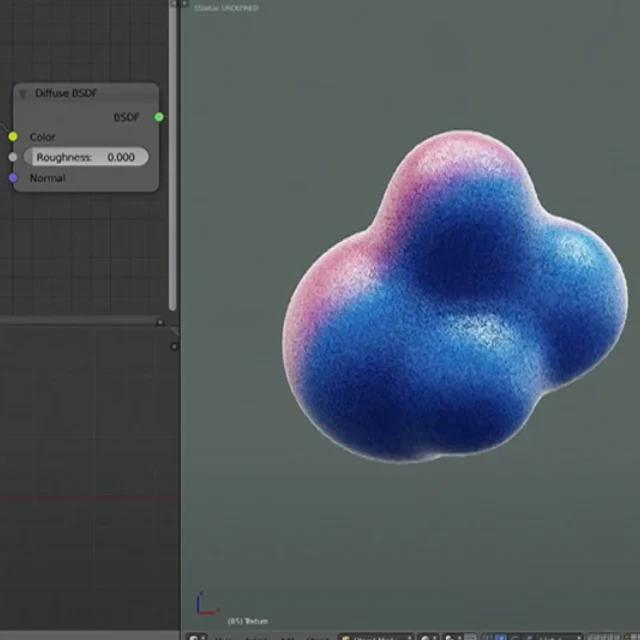
Task: Click the object name label below the axis gizmo
Action: 248,621
